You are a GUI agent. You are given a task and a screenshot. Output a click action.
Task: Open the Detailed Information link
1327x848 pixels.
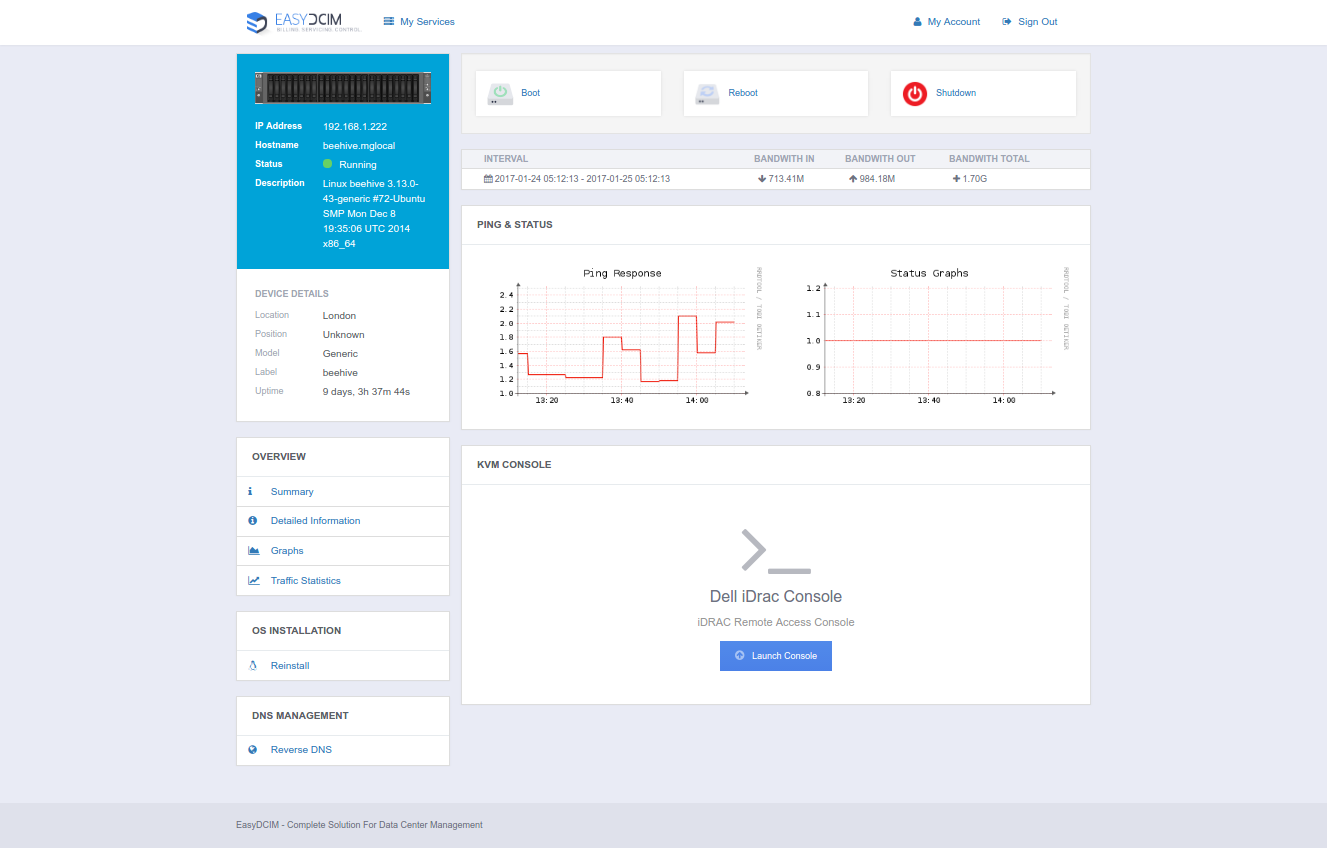point(315,521)
